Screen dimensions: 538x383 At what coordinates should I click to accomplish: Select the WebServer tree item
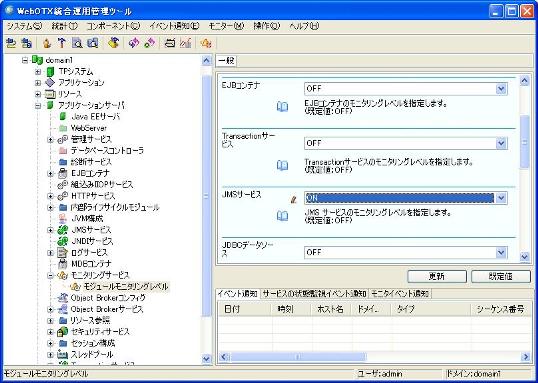[x=89, y=128]
